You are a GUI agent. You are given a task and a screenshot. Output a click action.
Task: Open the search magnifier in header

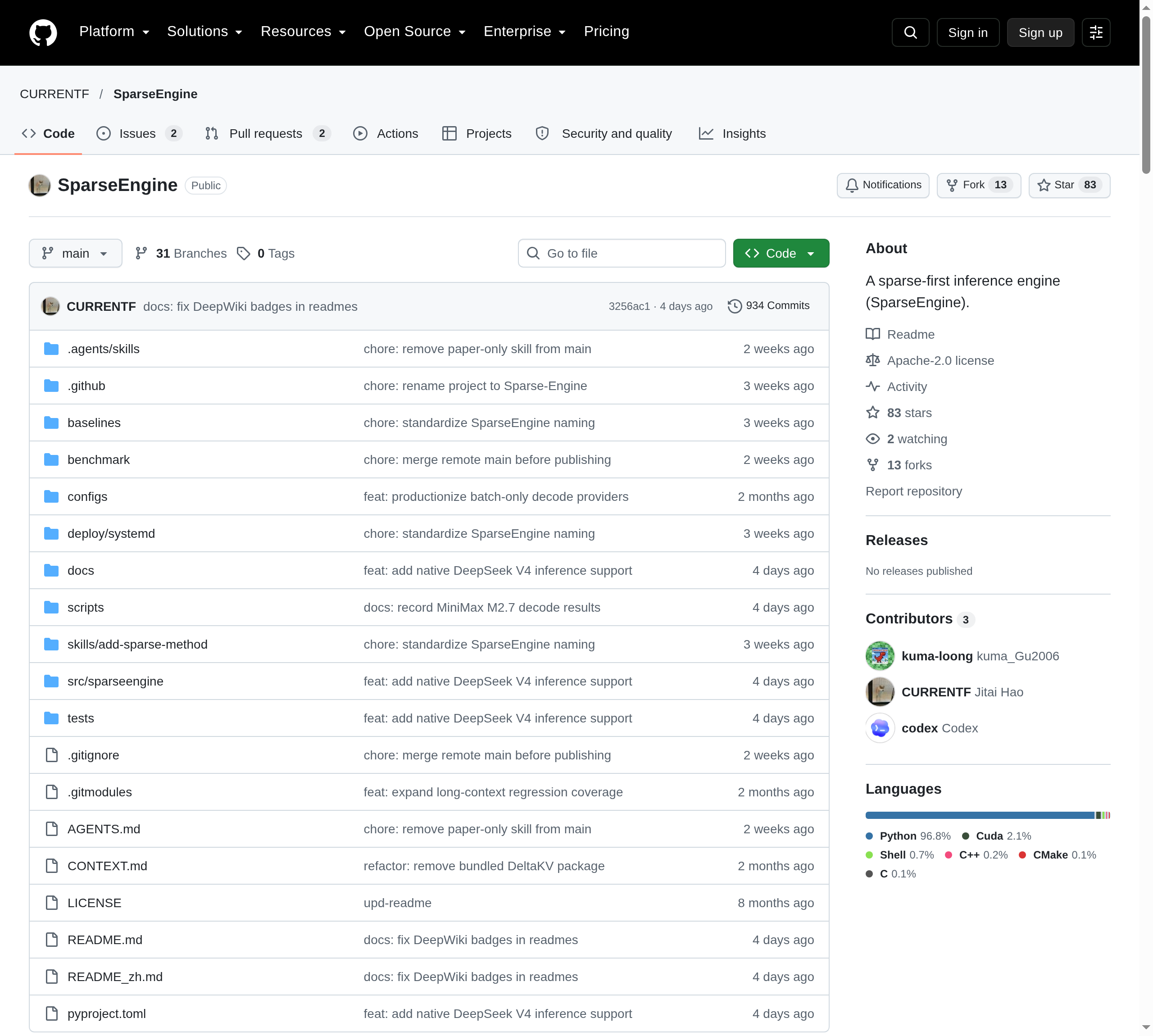coord(910,32)
